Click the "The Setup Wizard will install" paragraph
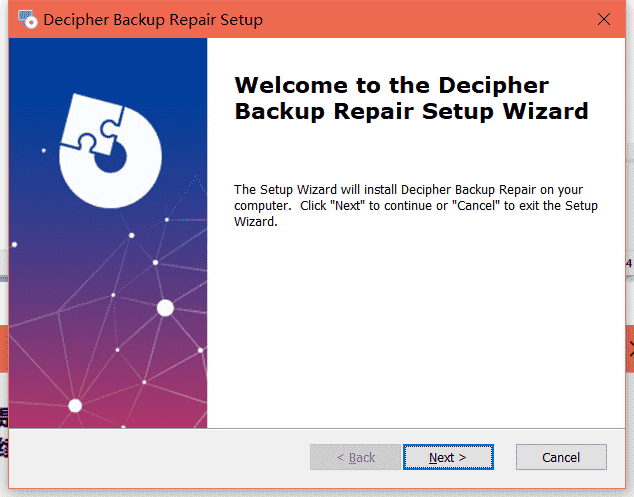 [416, 205]
